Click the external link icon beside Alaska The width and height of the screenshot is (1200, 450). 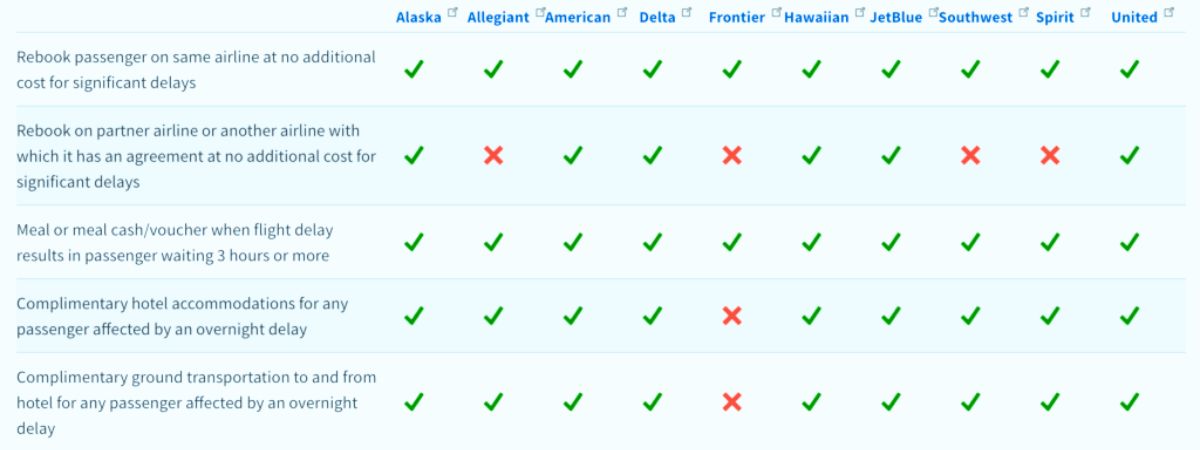point(453,13)
